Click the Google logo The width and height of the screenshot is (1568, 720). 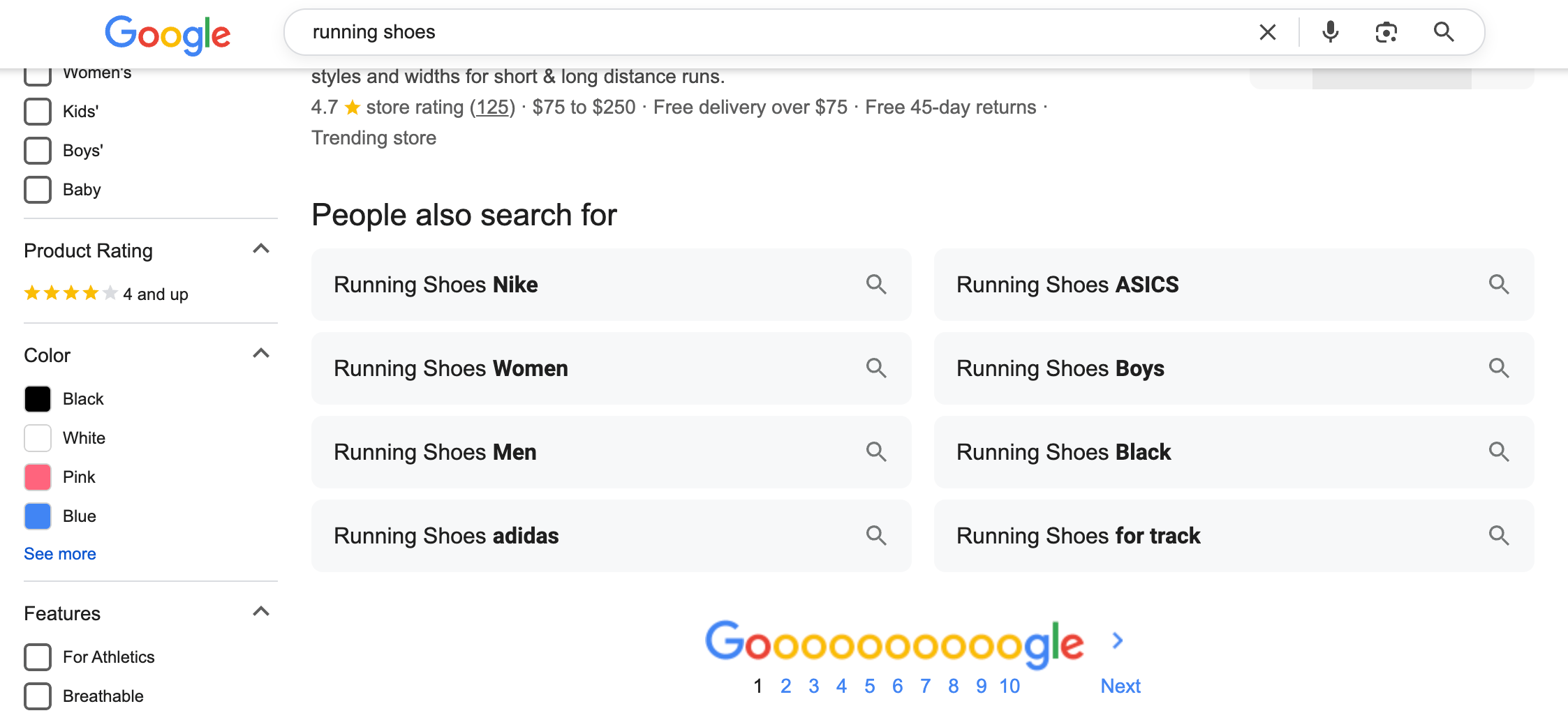click(x=168, y=35)
